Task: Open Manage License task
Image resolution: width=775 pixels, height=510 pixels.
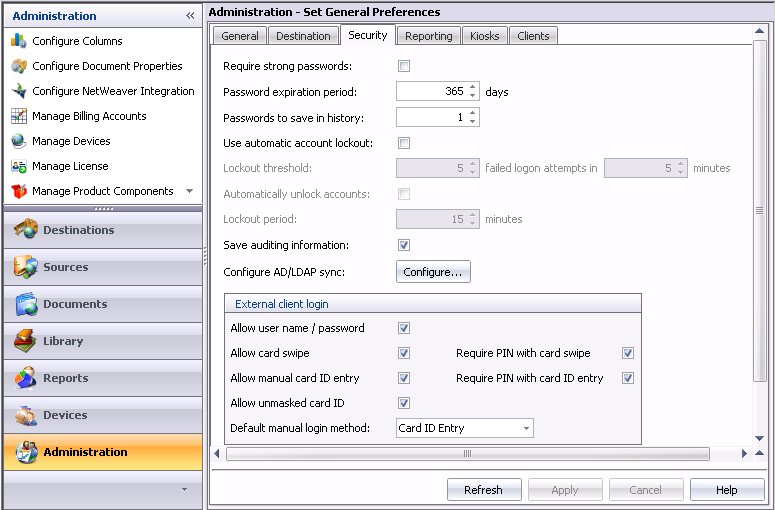Action: tap(70, 167)
